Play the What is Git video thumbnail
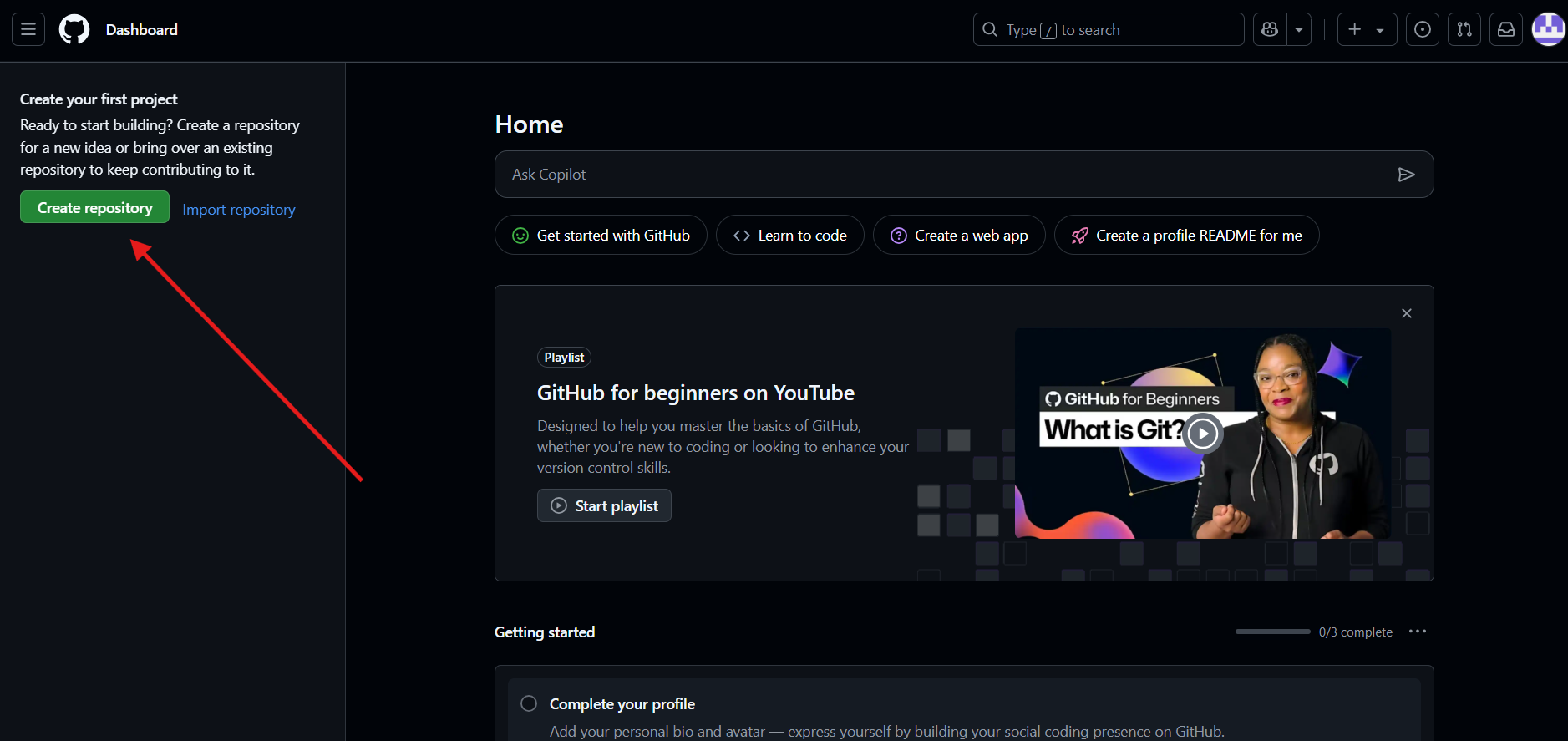This screenshot has width=1568, height=741. [x=1202, y=433]
